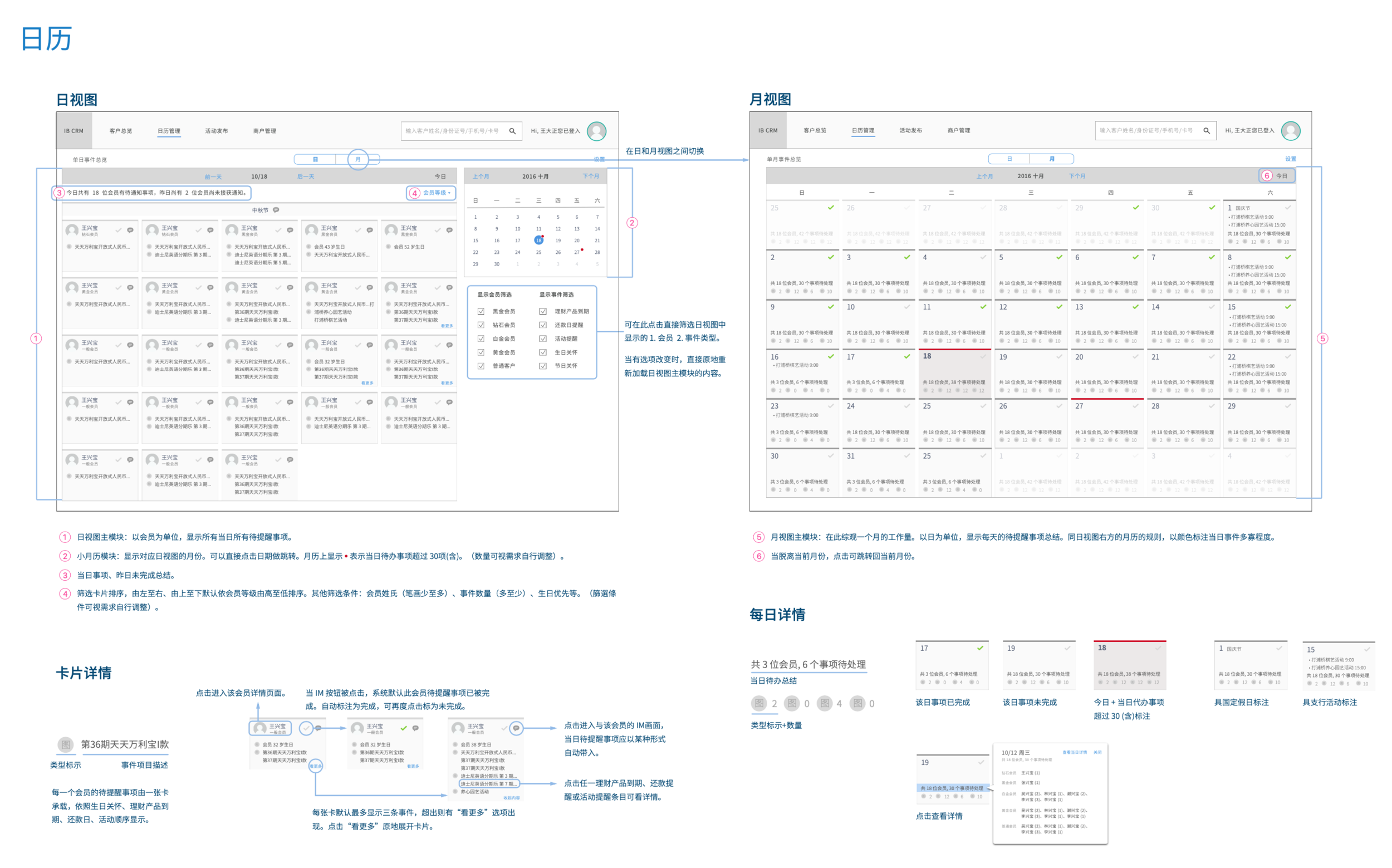Go to 前一天 in day view

click(x=213, y=177)
